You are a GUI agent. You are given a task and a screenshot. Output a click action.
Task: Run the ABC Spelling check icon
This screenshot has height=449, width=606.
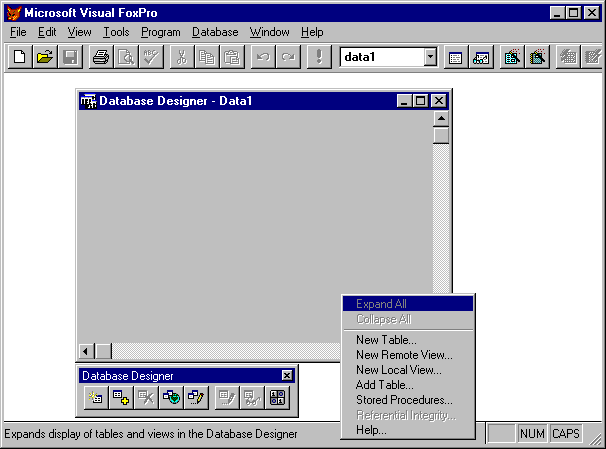[x=151, y=57]
